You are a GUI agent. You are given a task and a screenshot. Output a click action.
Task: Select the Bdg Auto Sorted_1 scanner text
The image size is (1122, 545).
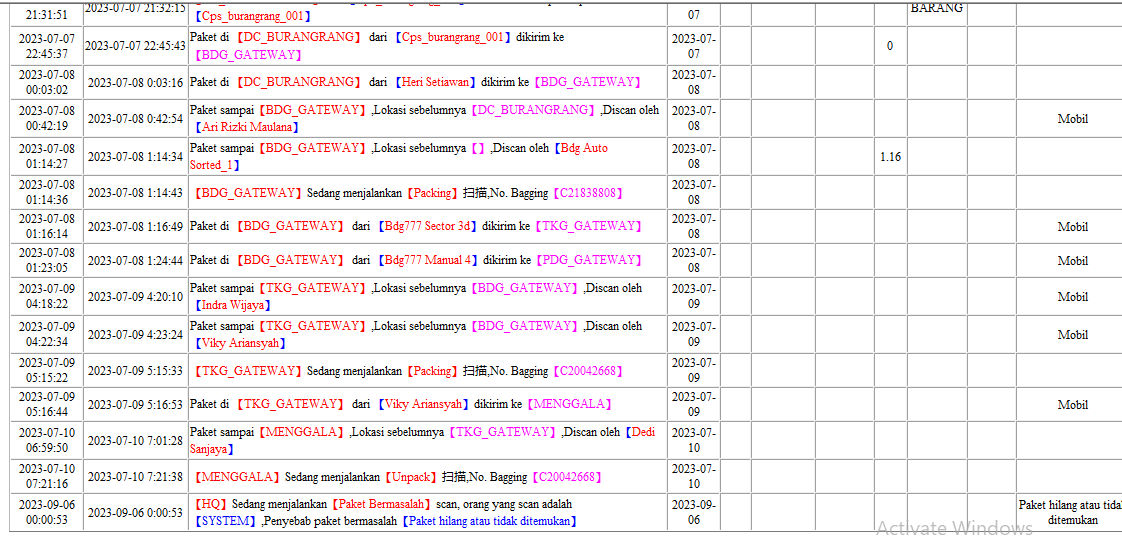tap(399, 157)
